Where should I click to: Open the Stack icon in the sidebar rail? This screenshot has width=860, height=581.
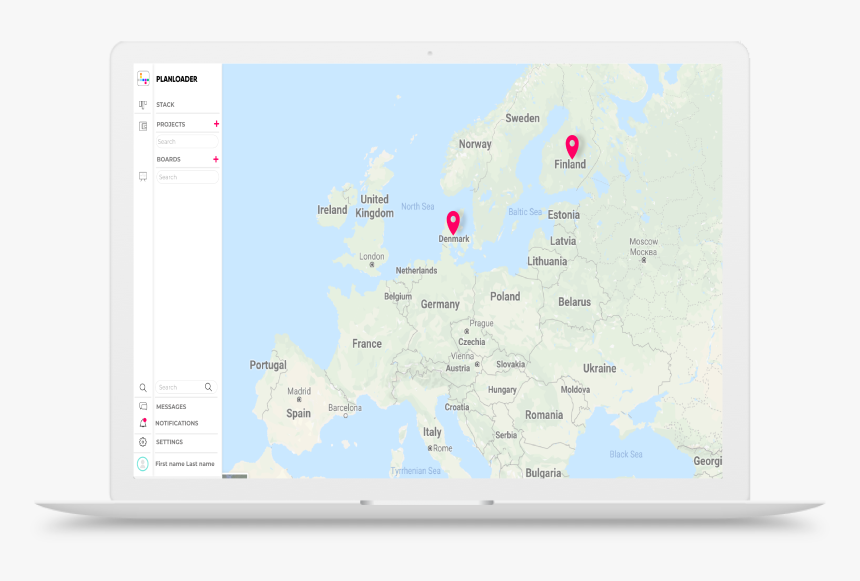pos(143,105)
